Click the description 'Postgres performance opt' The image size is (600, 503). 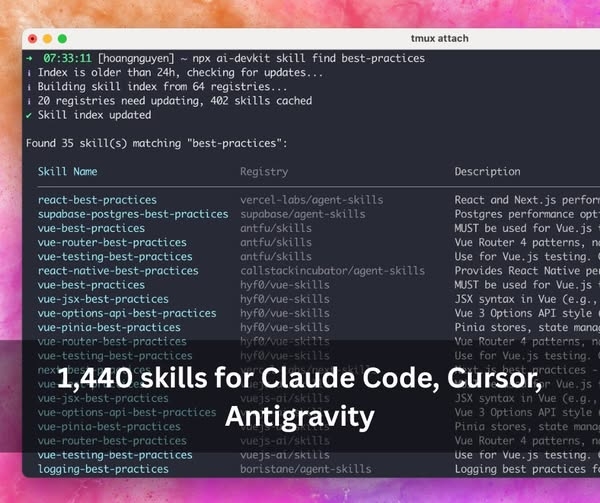pyautogui.click(x=527, y=214)
